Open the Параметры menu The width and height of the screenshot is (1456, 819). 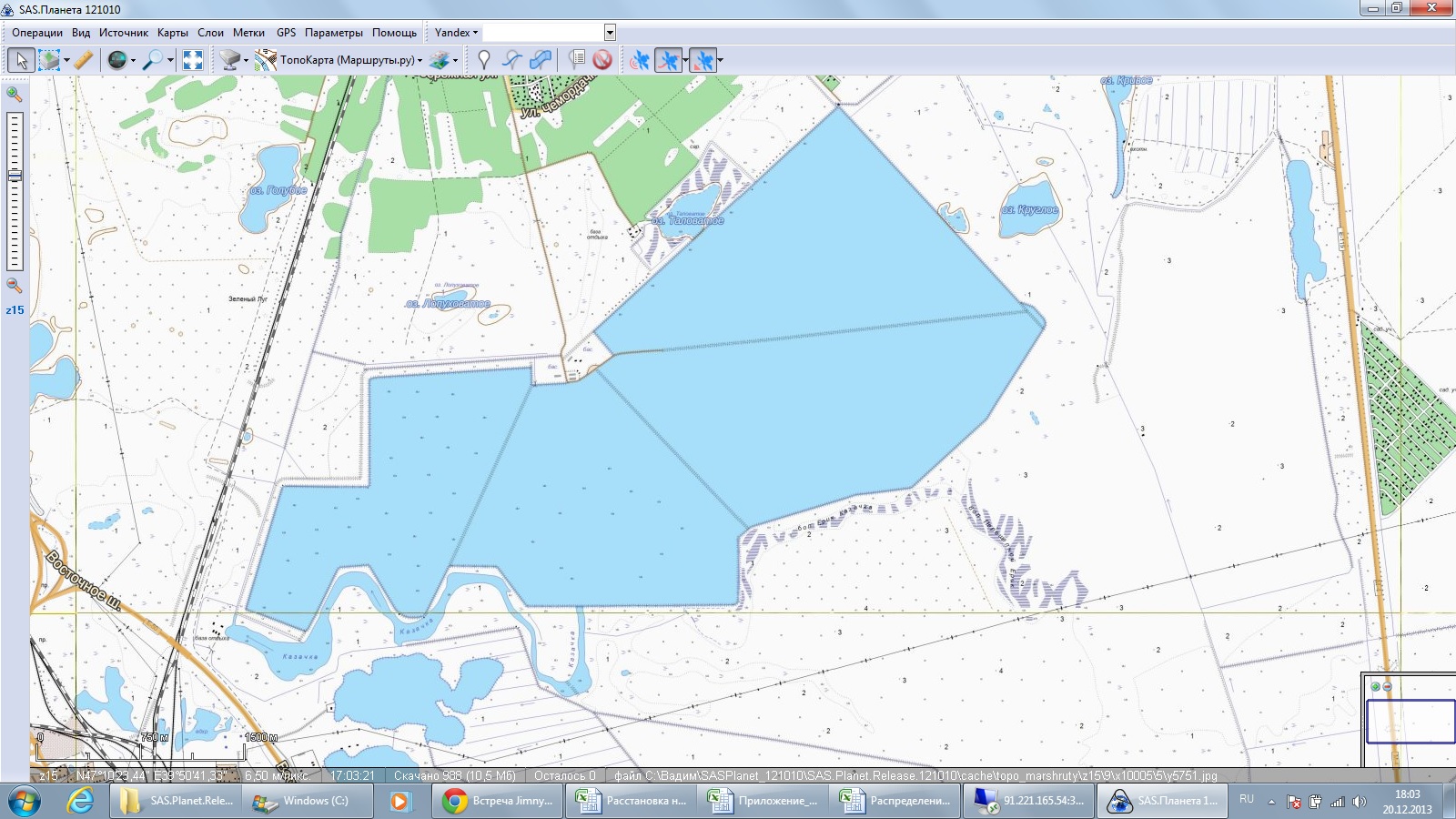[334, 33]
